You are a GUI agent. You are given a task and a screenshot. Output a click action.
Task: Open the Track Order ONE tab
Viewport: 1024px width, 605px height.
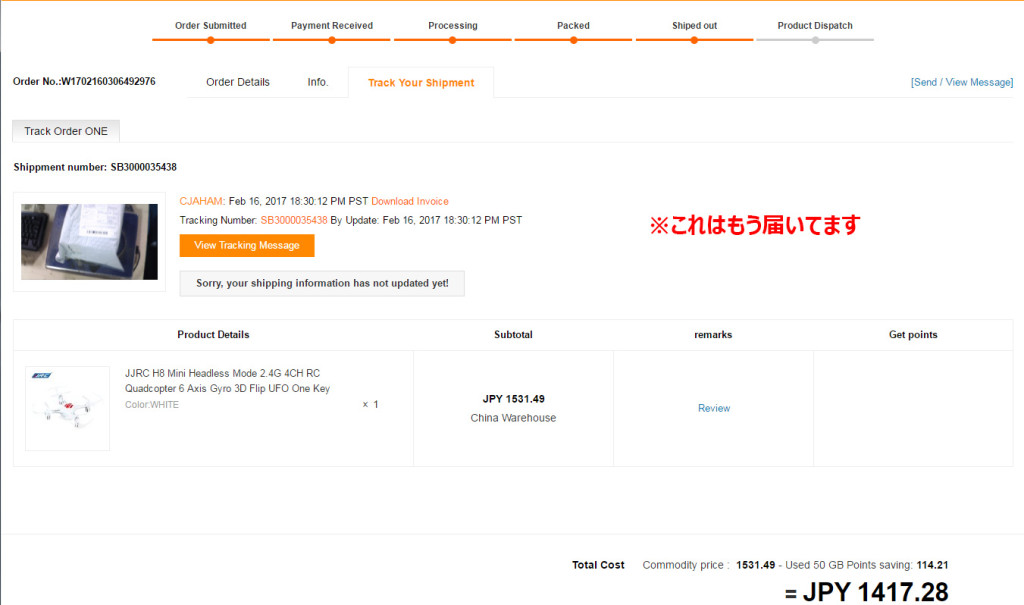point(66,131)
